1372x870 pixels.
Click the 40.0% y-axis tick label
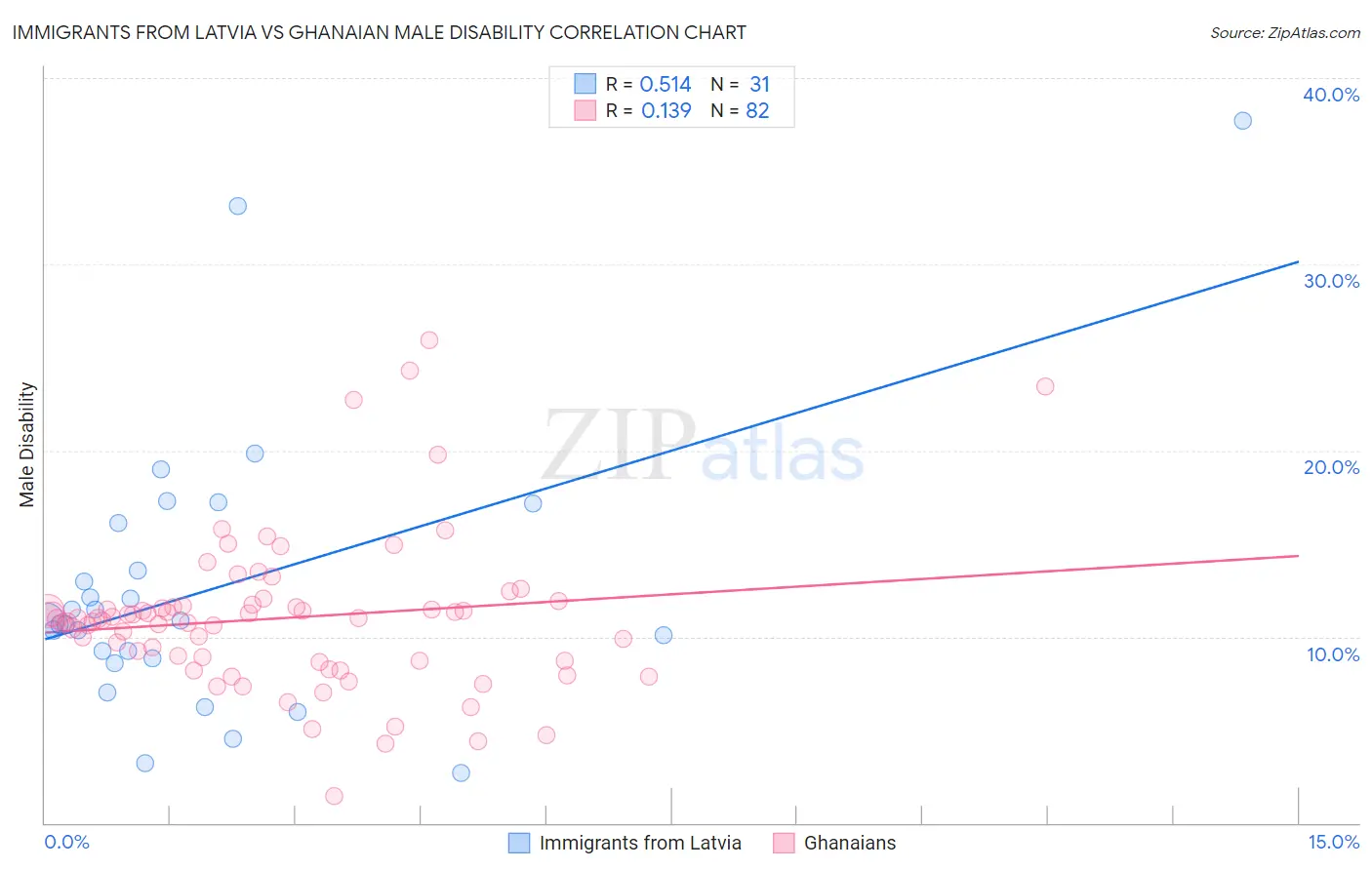1331,95
